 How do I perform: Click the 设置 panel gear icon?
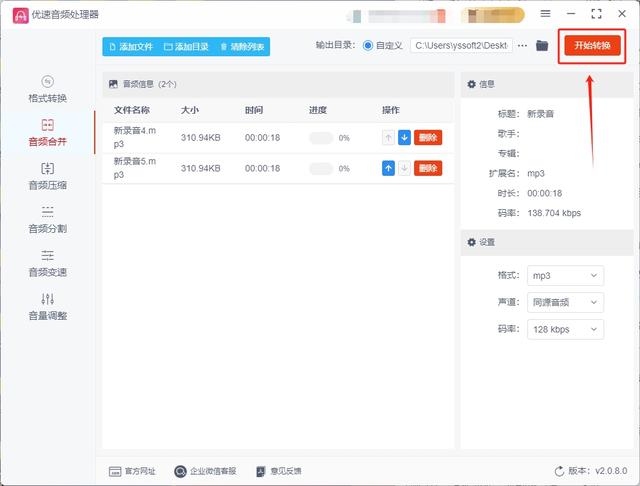click(x=471, y=242)
